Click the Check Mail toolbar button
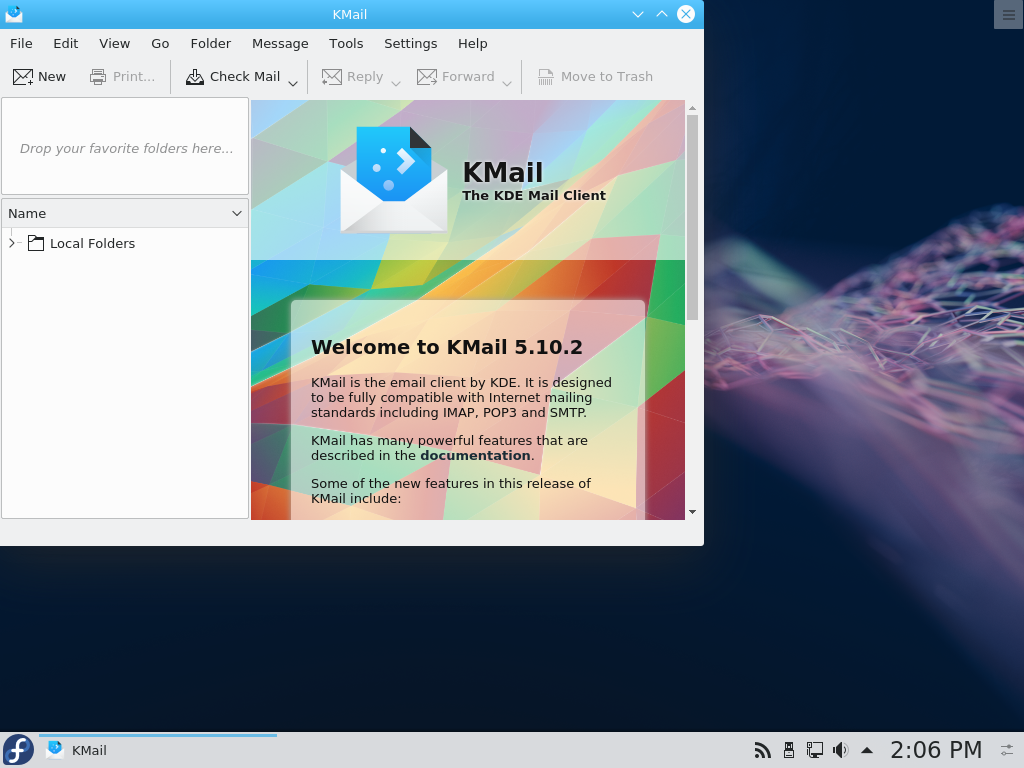Image resolution: width=1024 pixels, height=768 pixels. [x=233, y=77]
